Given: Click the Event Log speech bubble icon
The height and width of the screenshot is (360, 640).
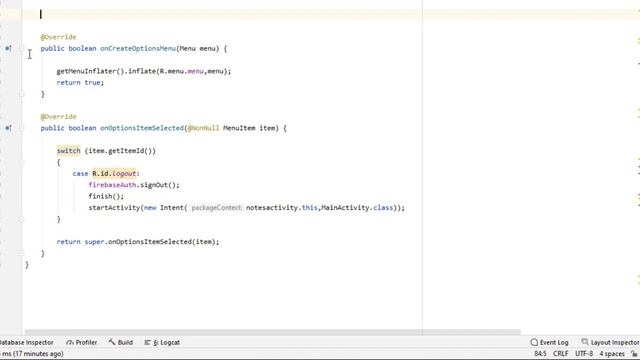Looking at the screenshot, I should click(534, 342).
